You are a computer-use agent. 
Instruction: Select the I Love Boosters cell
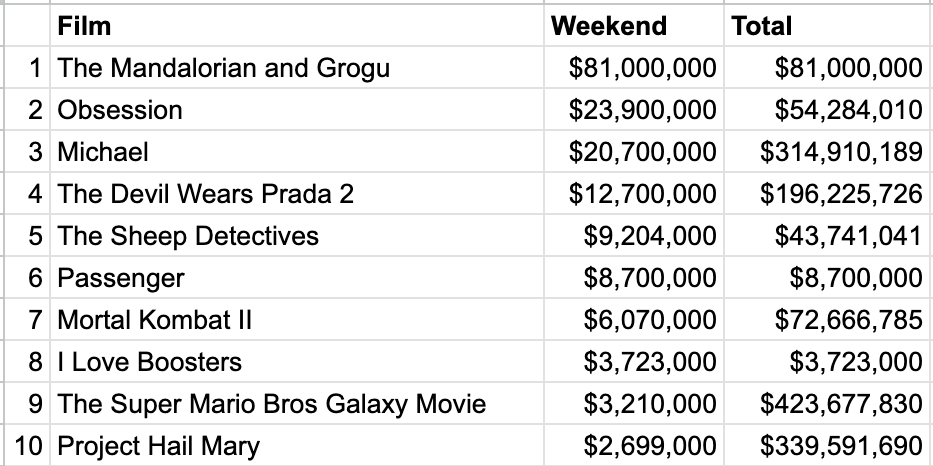point(297,362)
